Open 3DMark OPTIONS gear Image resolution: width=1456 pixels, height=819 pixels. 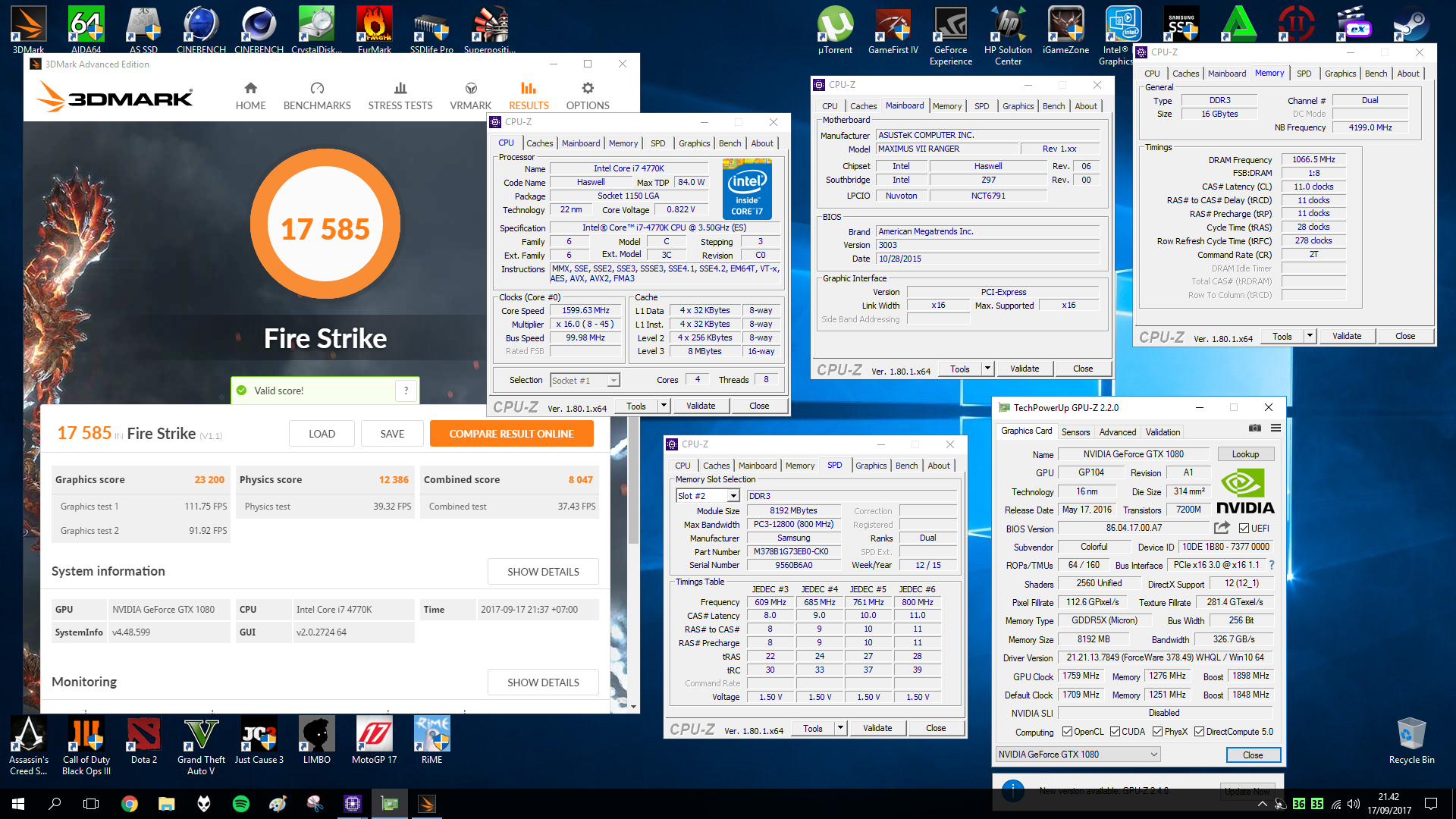point(588,96)
